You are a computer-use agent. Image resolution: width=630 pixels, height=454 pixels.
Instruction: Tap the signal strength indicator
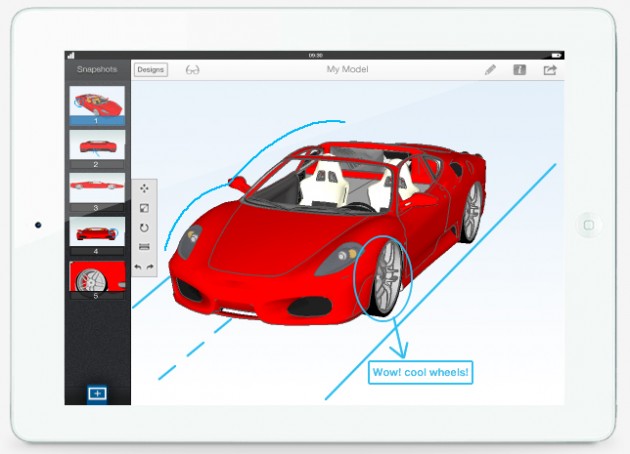coord(72,55)
